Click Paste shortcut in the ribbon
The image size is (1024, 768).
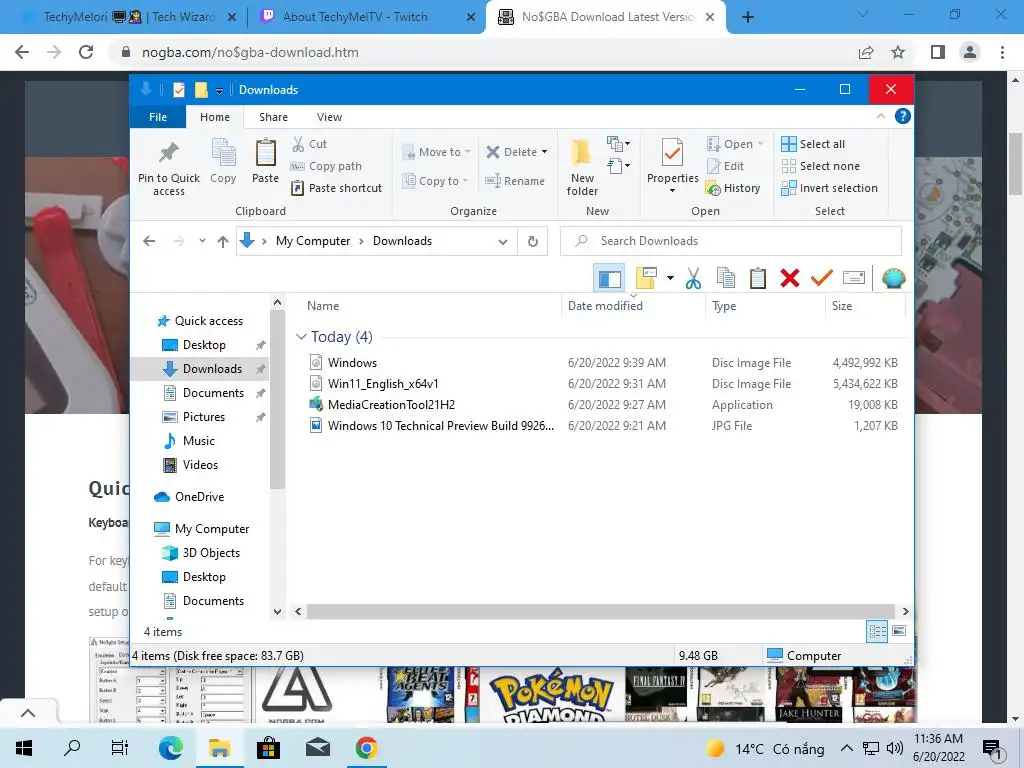(337, 188)
